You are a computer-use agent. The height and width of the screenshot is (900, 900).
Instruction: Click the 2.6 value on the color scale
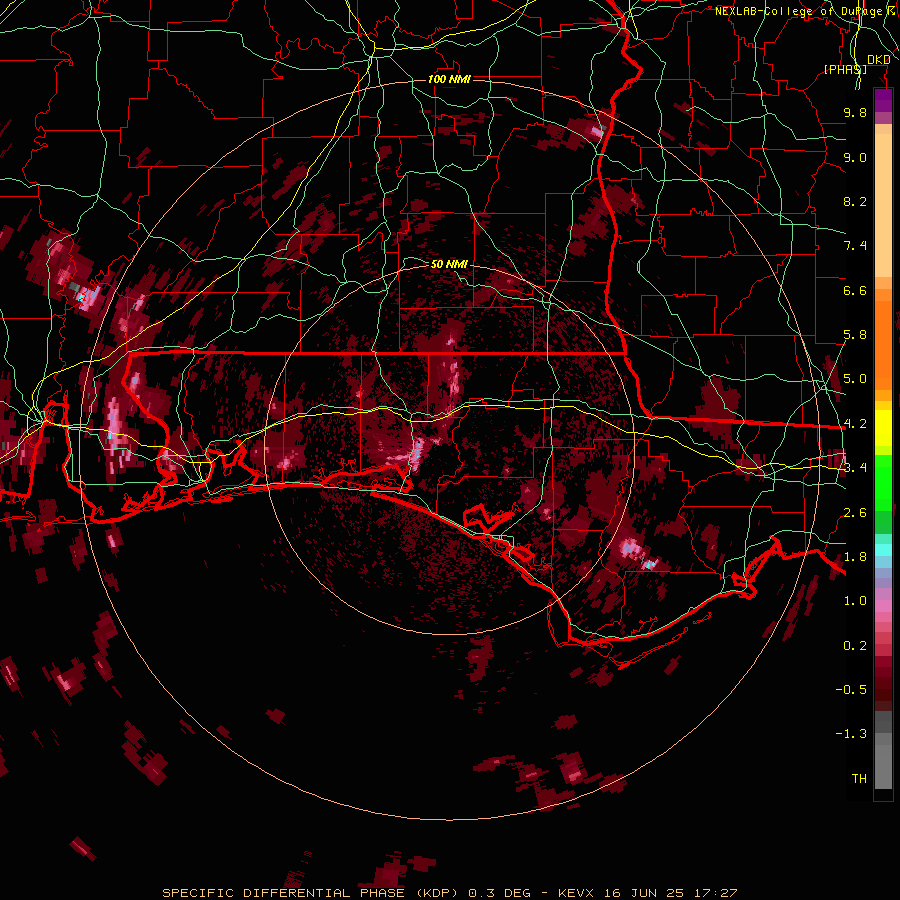pos(855,513)
